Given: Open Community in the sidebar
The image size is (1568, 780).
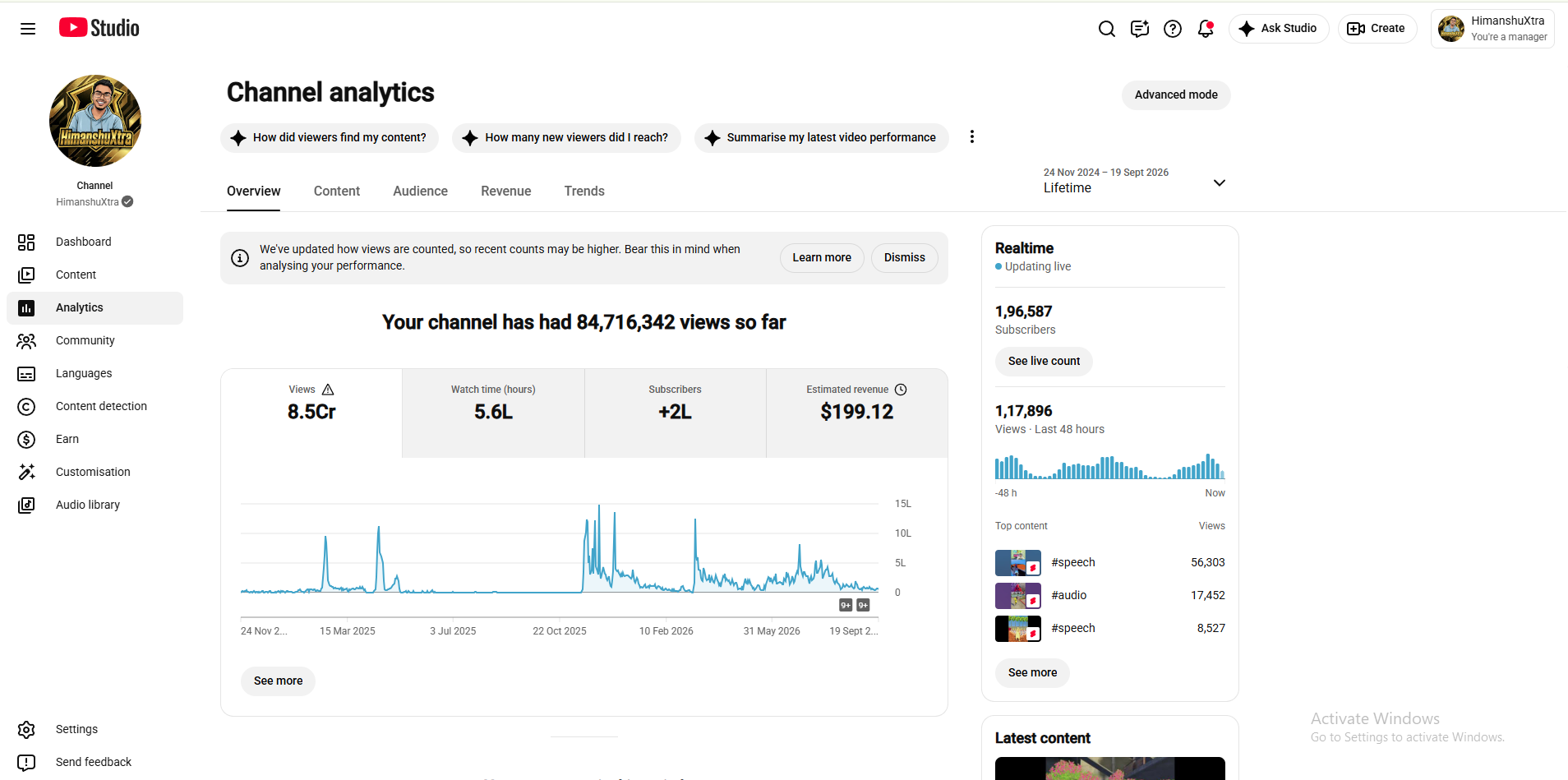Looking at the screenshot, I should coord(95,340).
